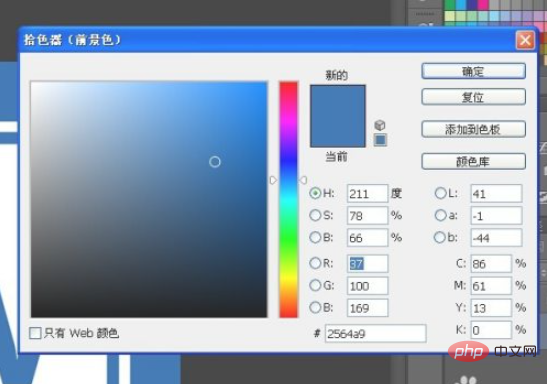Click the large saturation-brightness color field
547x384 pixels.
coord(149,199)
